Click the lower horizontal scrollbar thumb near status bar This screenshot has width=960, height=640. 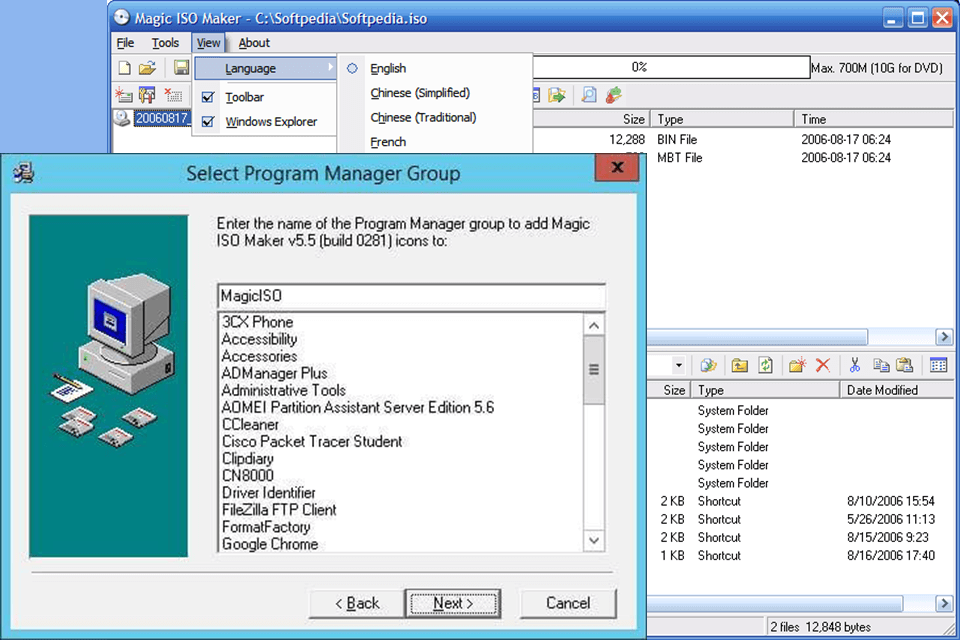774,604
